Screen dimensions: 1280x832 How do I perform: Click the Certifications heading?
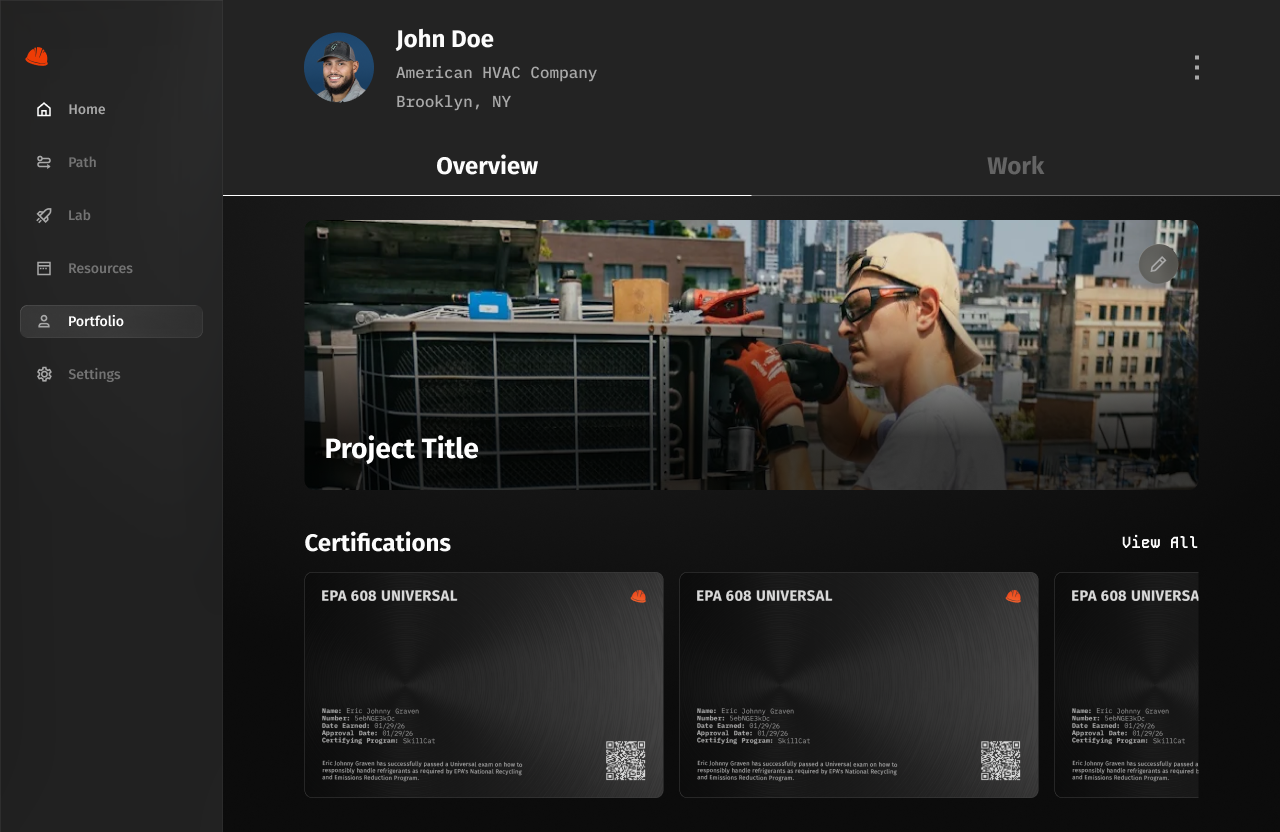pyautogui.click(x=377, y=542)
